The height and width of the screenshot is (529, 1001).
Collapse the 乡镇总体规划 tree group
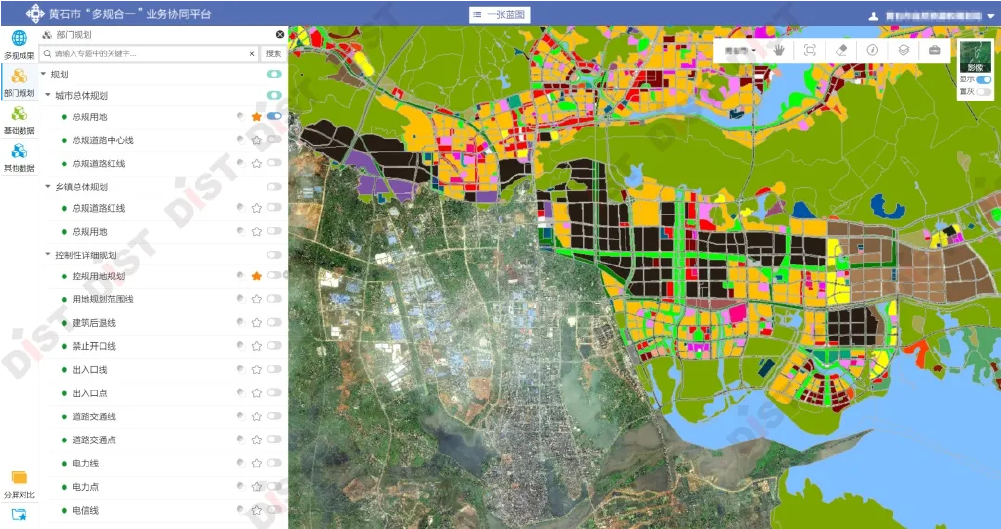coord(47,186)
